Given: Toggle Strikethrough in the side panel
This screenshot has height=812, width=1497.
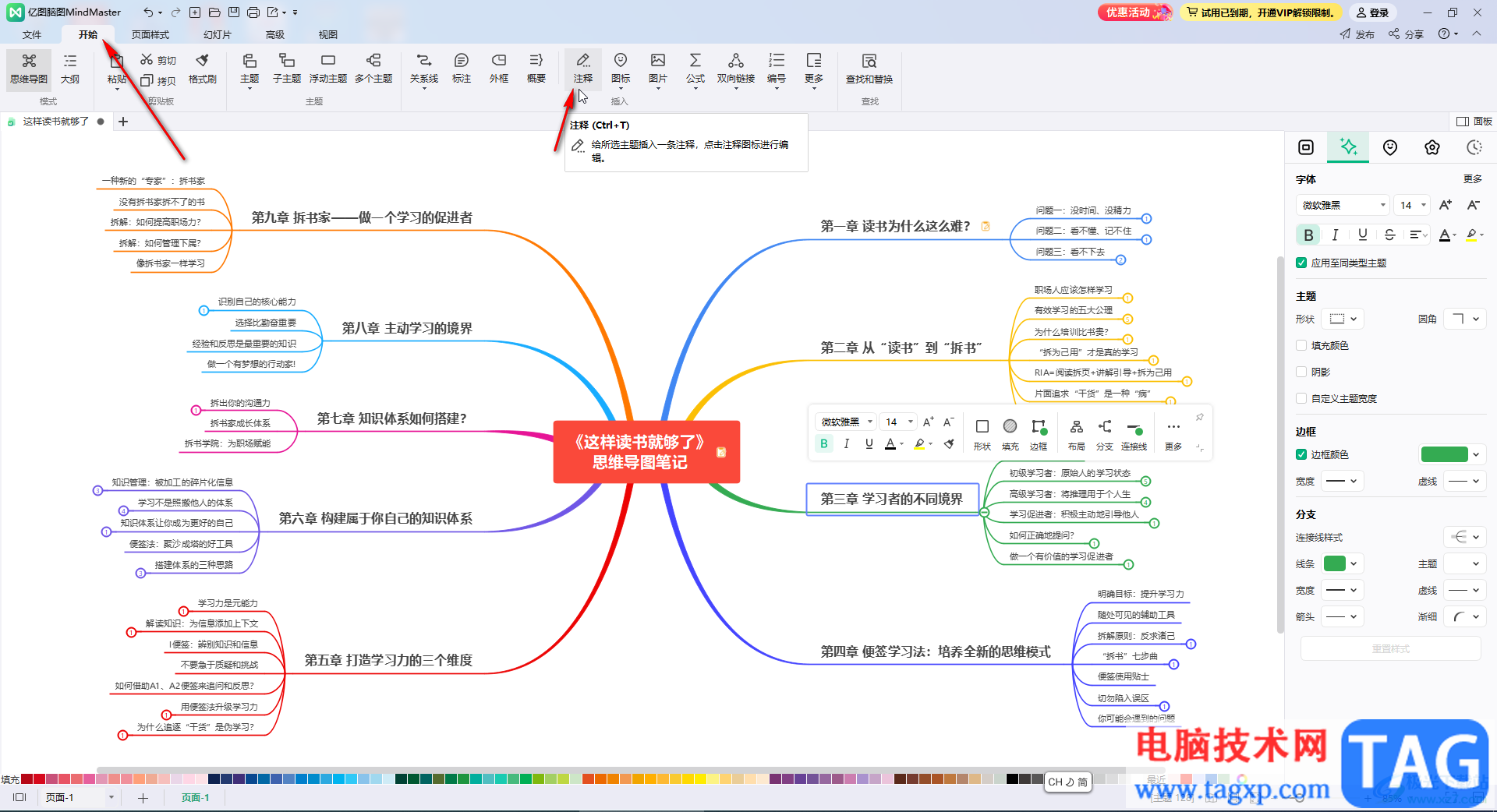Looking at the screenshot, I should coord(1389,235).
